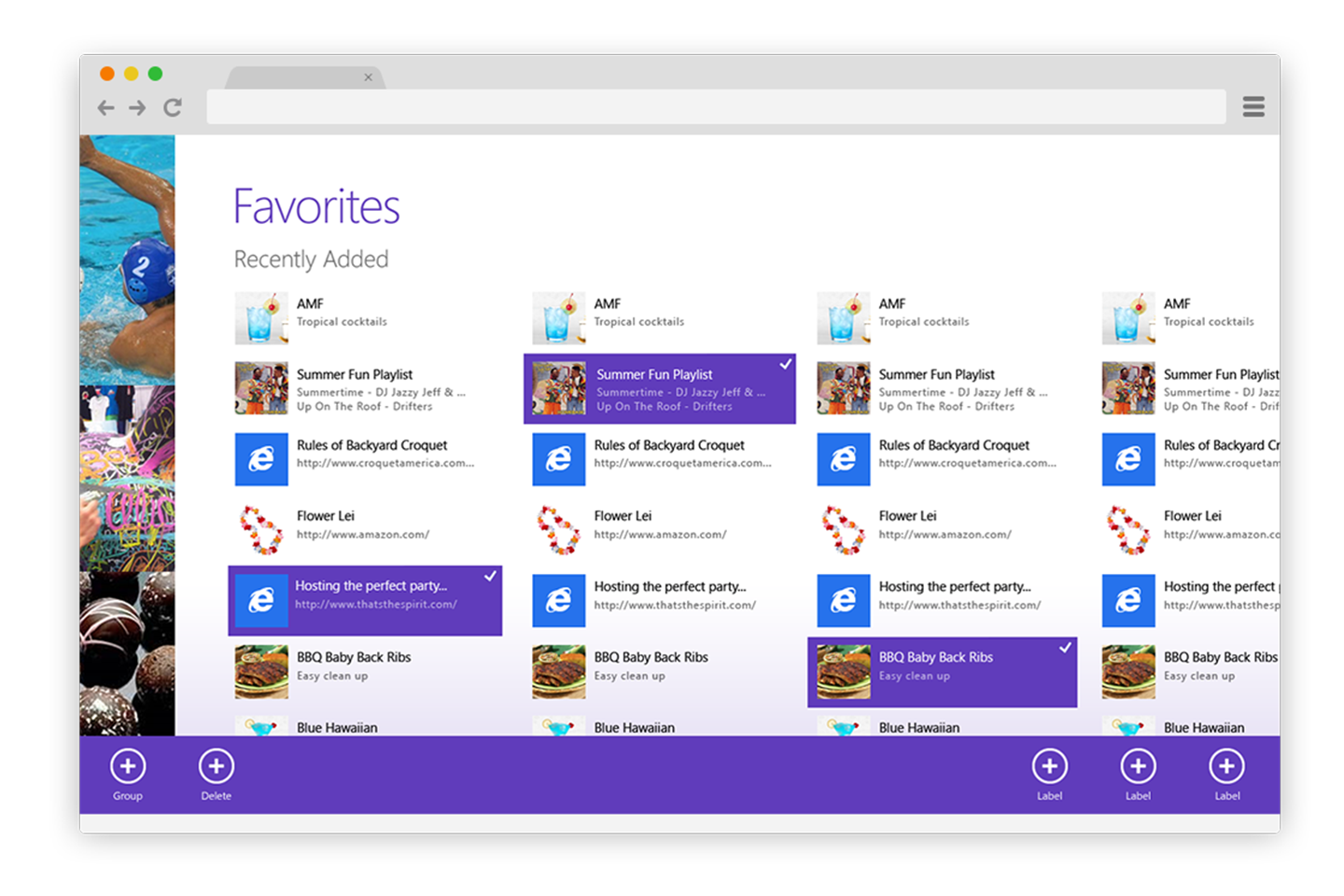Click the AMF cocktail thumbnail in third column

[843, 318]
